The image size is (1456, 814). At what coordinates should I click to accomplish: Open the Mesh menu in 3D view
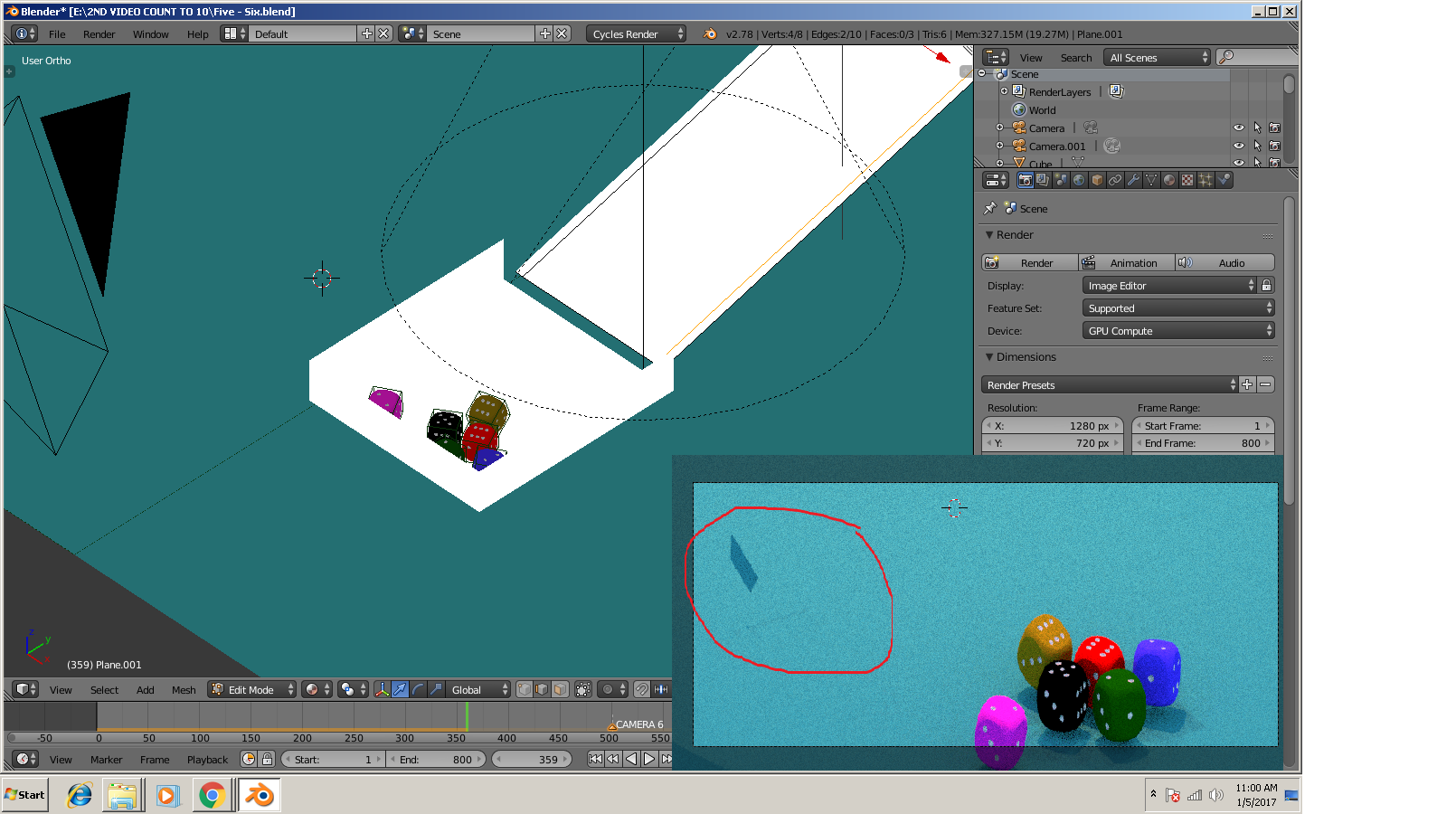[184, 689]
